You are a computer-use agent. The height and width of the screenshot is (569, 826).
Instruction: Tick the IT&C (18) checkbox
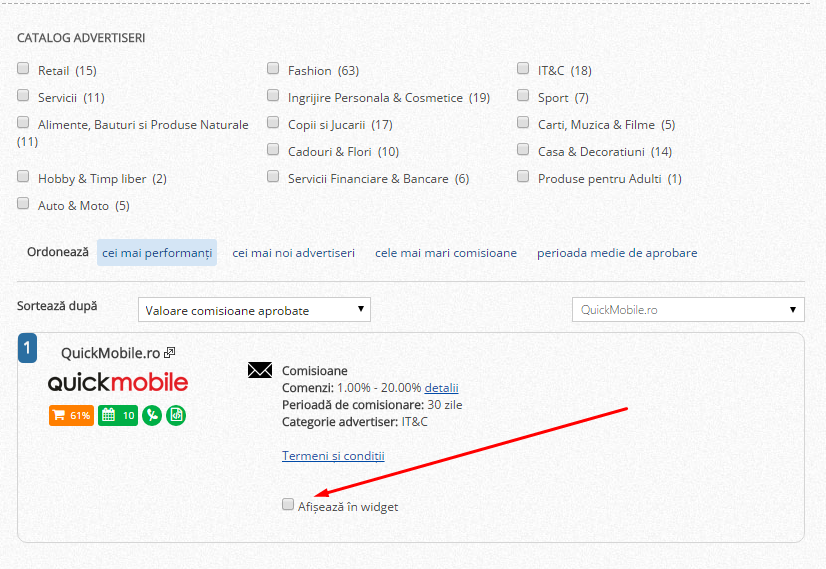(523, 68)
